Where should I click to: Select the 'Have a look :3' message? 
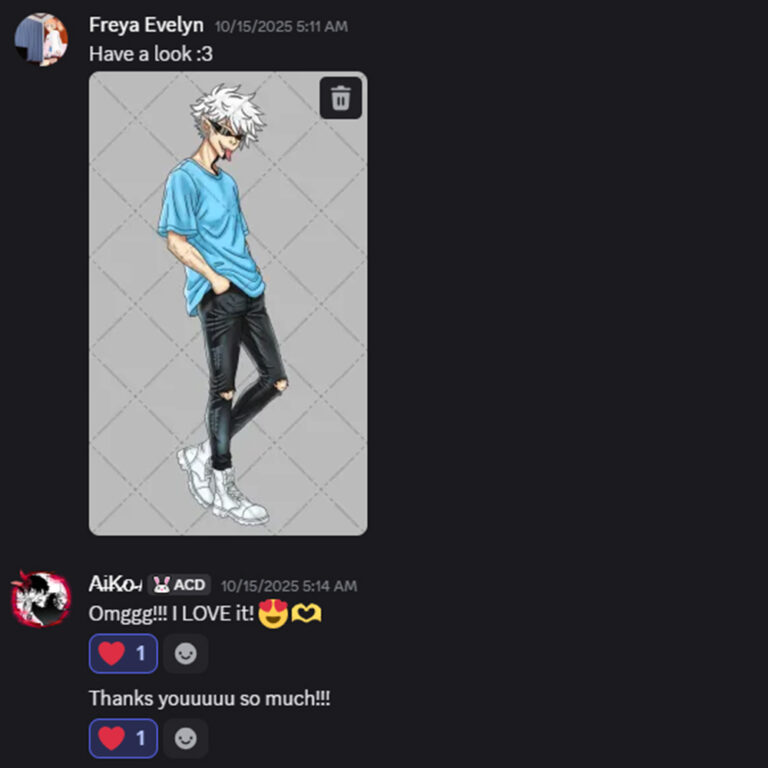coord(151,54)
